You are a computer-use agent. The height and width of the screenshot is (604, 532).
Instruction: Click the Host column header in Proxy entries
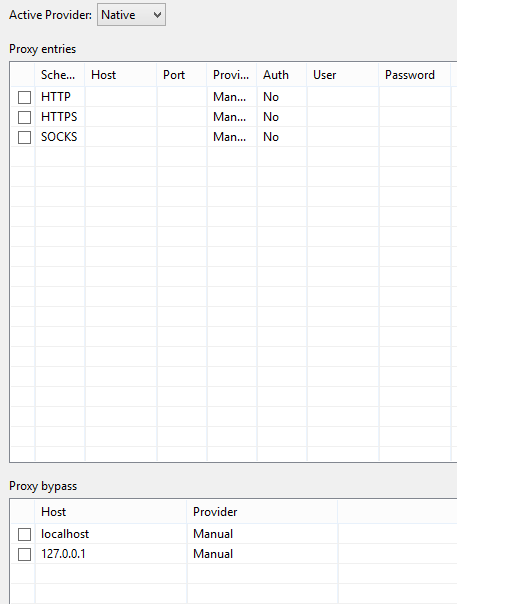(x=121, y=75)
